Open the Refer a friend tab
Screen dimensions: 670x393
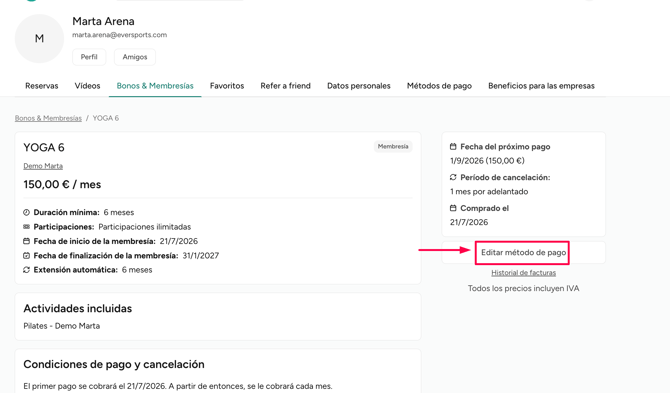[285, 86]
